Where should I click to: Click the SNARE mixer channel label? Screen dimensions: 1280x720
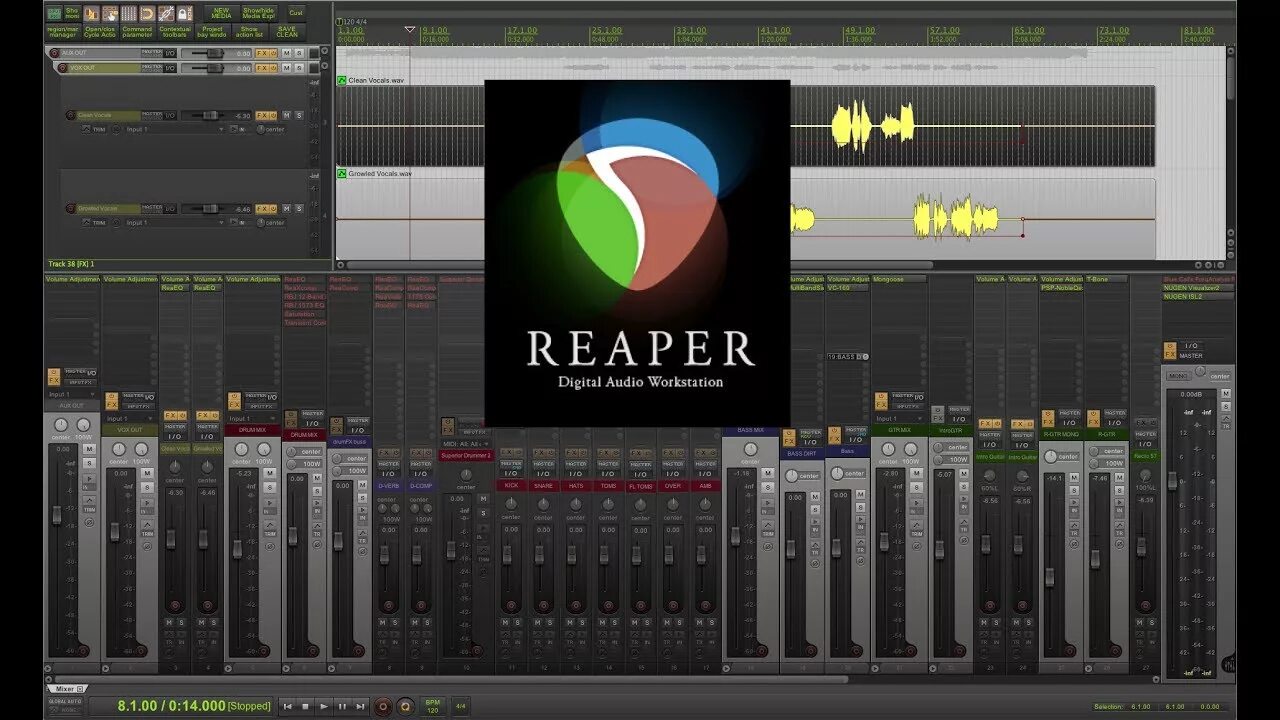(543, 485)
